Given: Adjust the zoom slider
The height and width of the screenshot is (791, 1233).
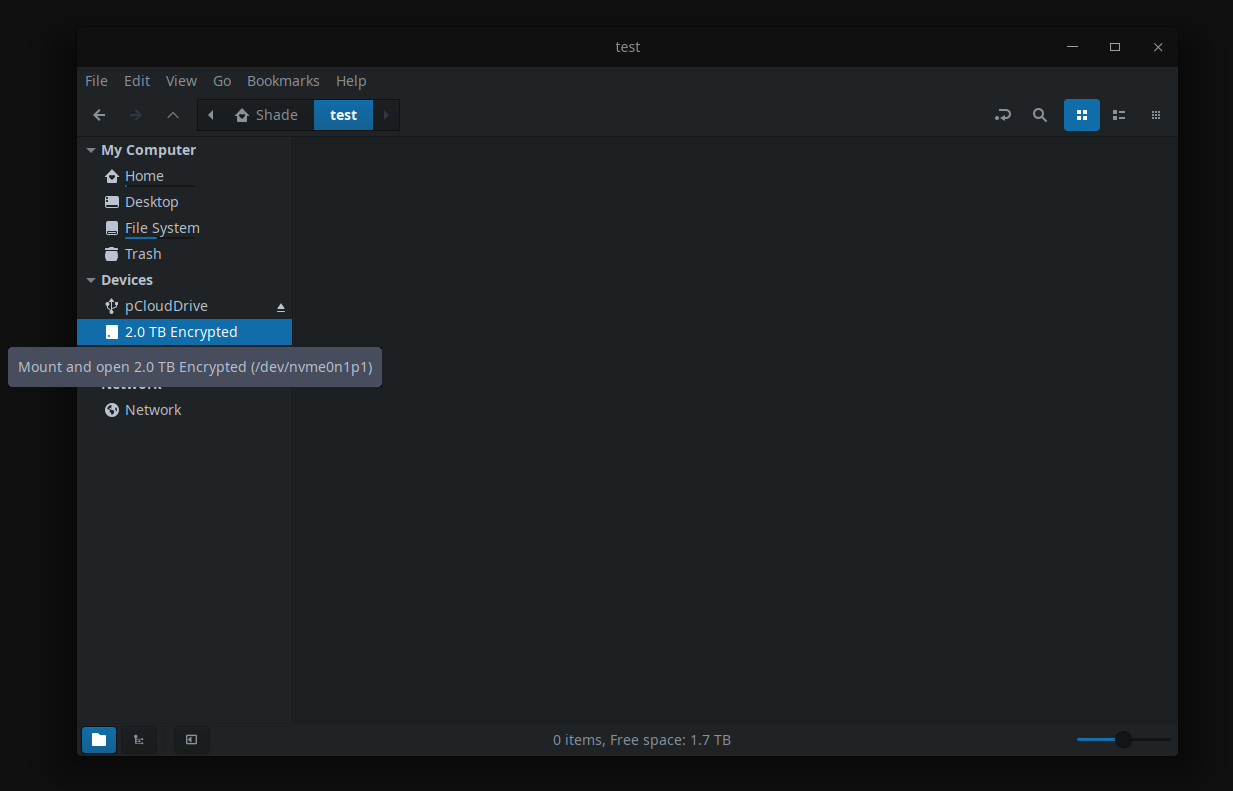Looking at the screenshot, I should [1123, 739].
